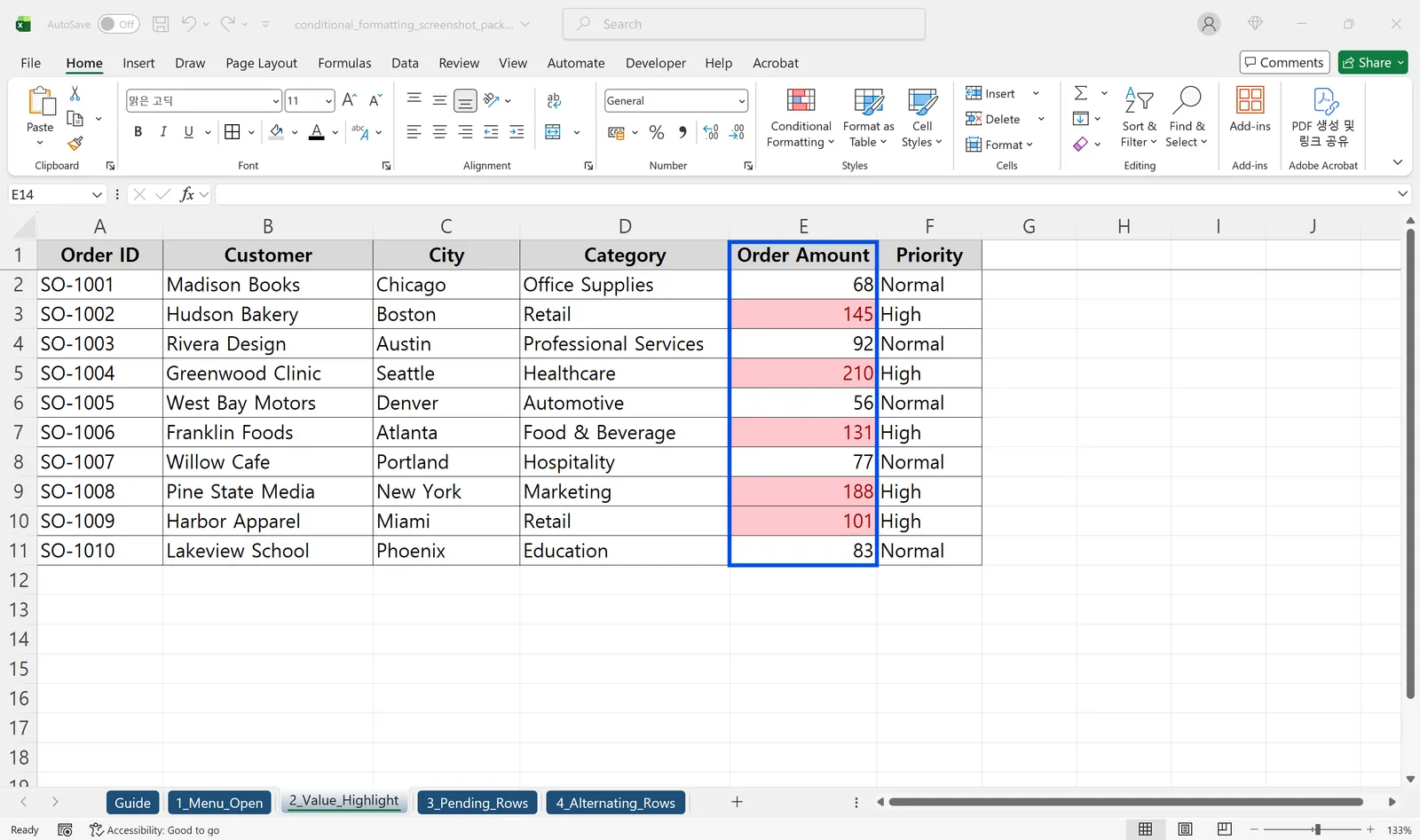Screen dimensions: 1420x840
Task: Expand the Name Box dropdown arrow
Action: pyautogui.click(x=97, y=194)
